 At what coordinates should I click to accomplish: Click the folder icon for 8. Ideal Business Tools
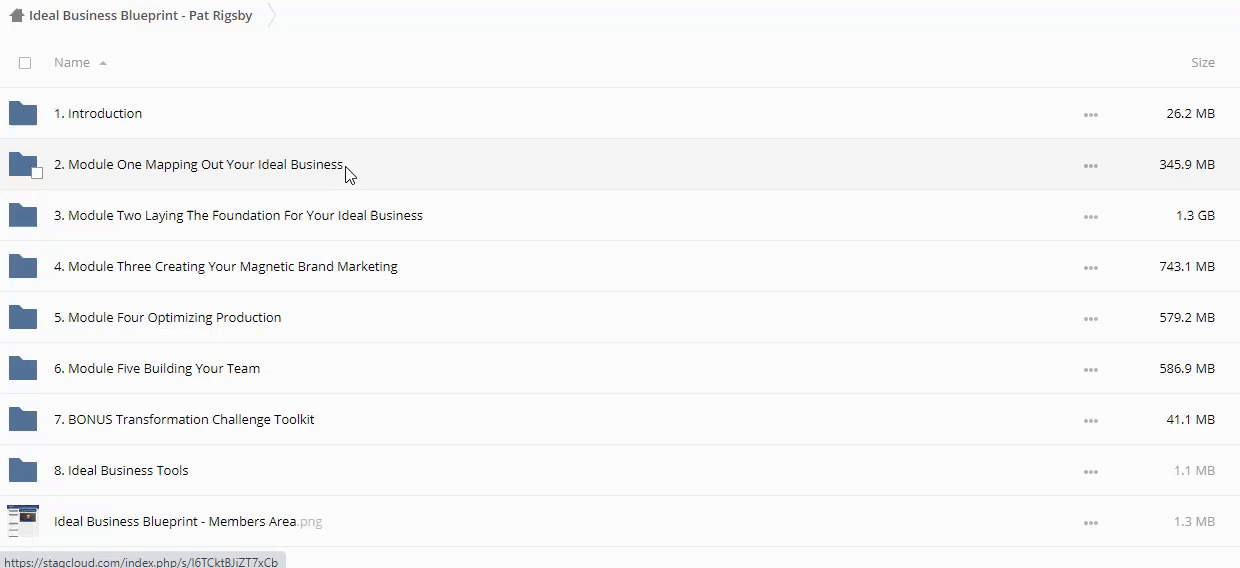(x=23, y=471)
